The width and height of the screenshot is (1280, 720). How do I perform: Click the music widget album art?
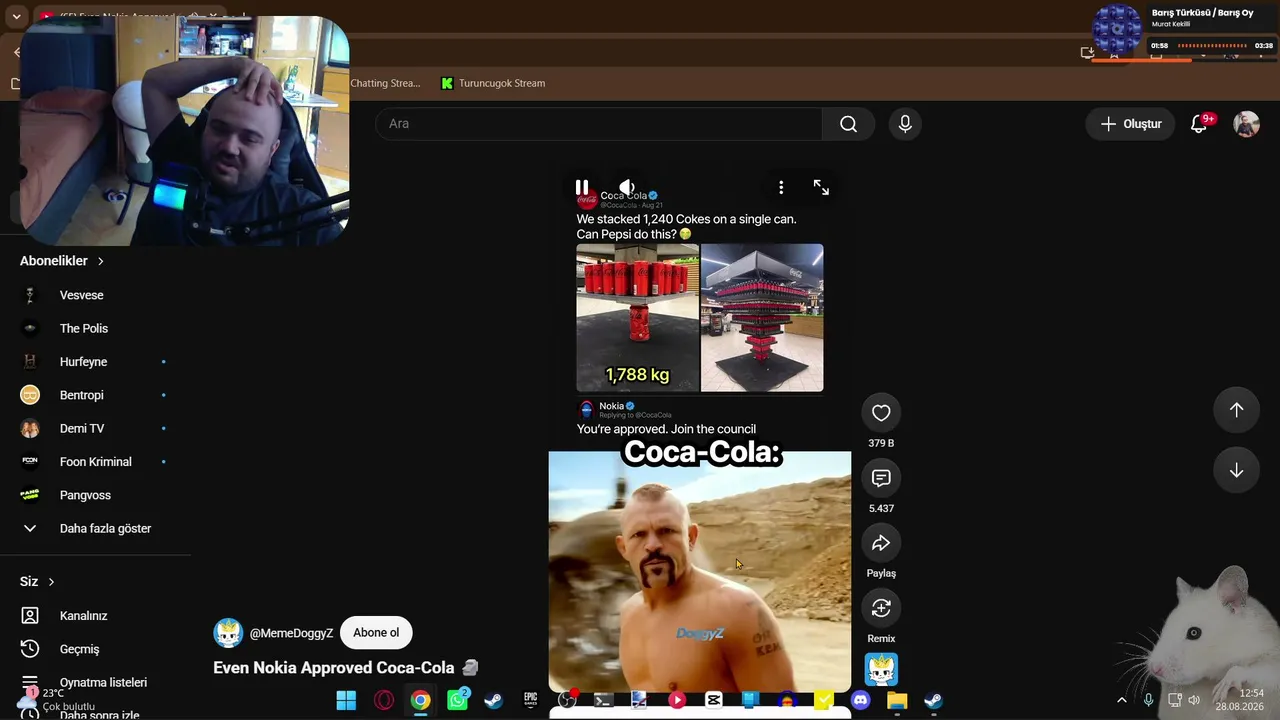pyautogui.click(x=1117, y=29)
